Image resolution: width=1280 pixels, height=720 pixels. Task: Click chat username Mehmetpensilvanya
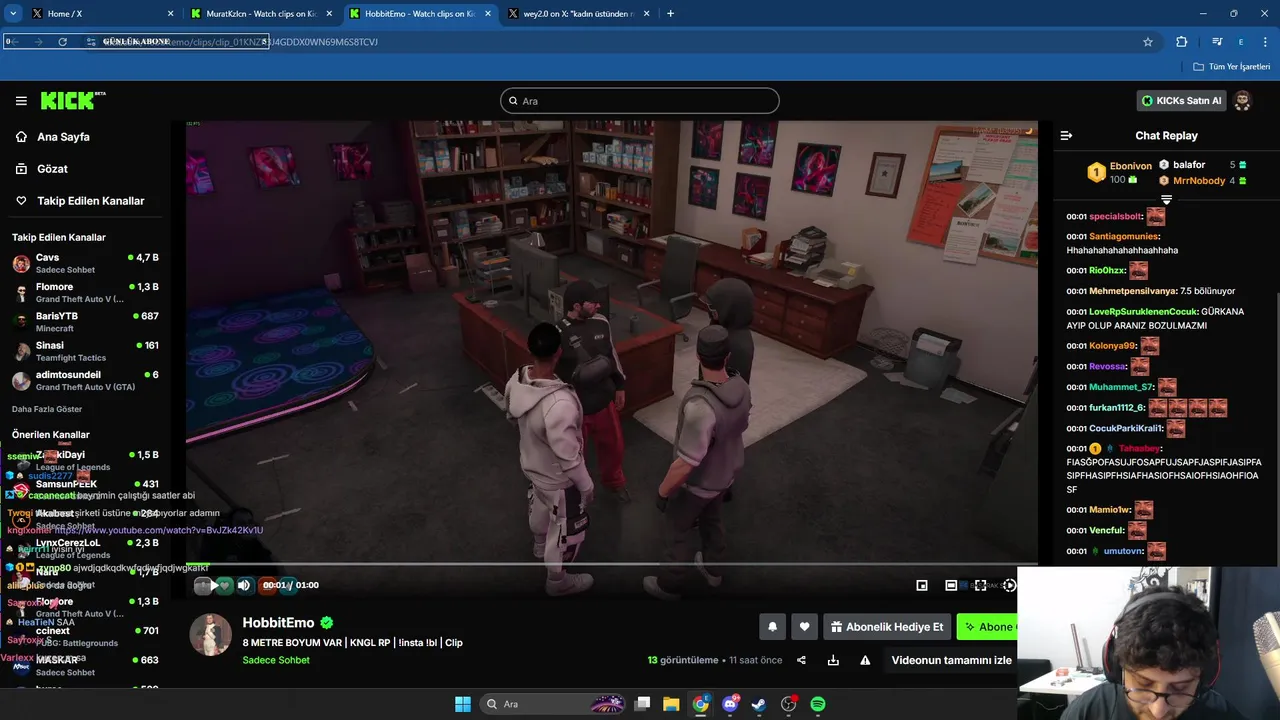point(1133,291)
